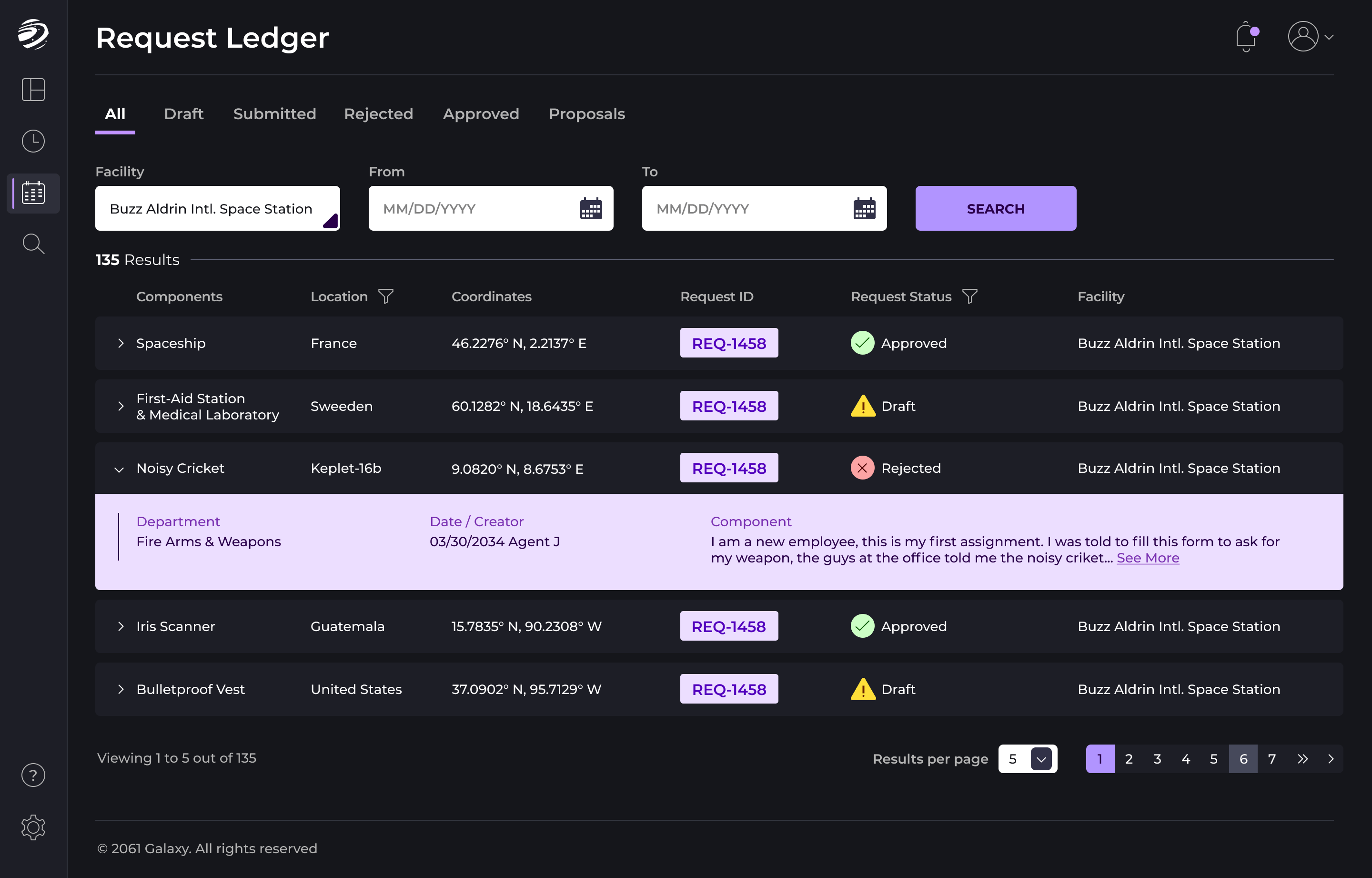Click the Search button
Viewport: 1372px width, 878px height.
996,208
